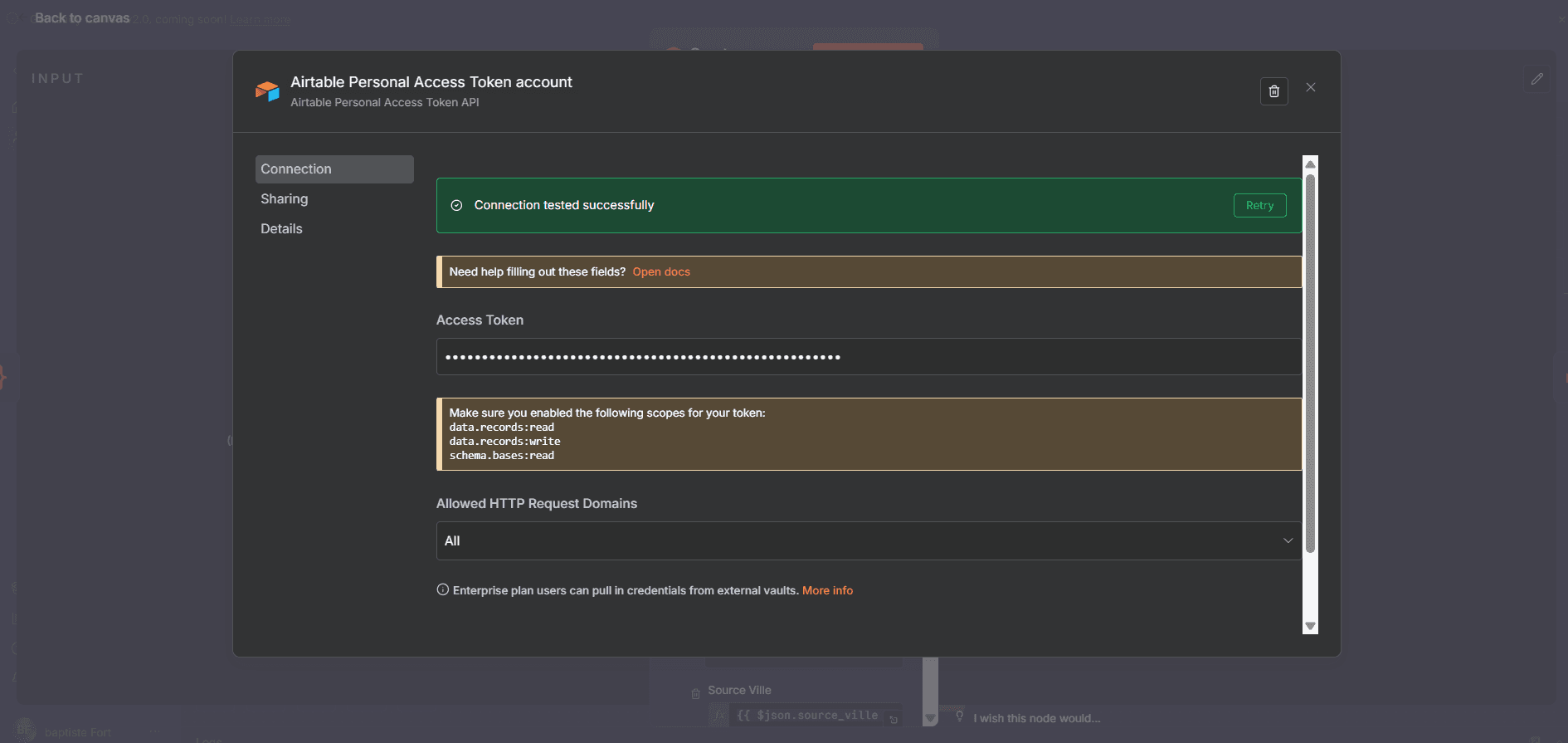This screenshot has height=743, width=1568.
Task: Click the 'data.records:write' scope text
Action: (x=504, y=441)
